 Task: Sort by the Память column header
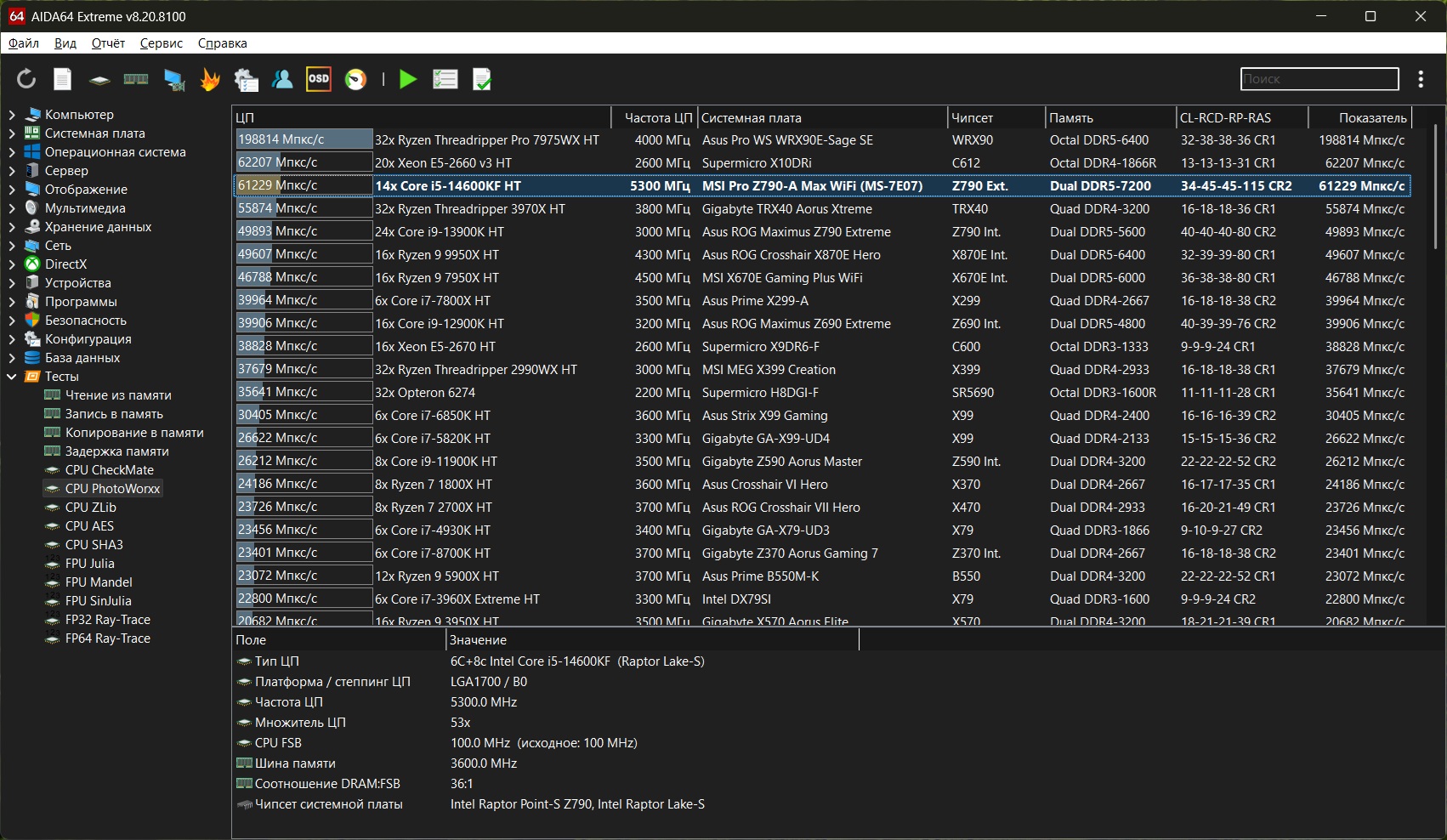(x=1110, y=117)
